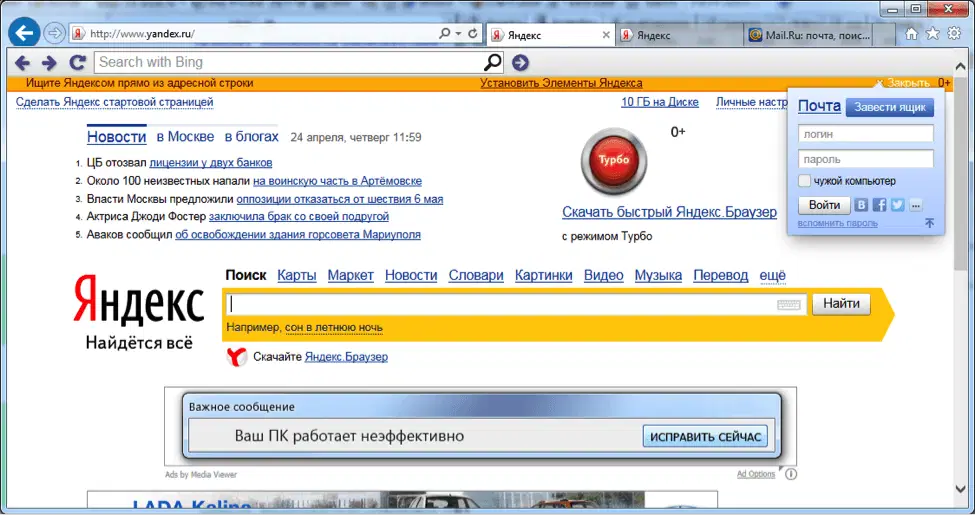Click the toolbar's blue reload icon

tap(77, 62)
